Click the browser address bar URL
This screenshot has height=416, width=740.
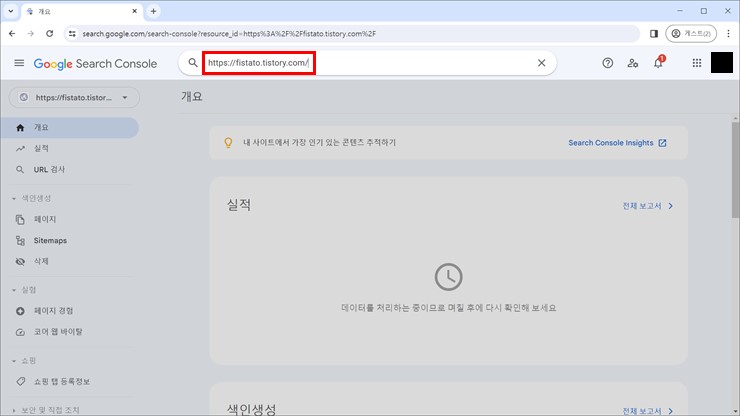tap(229, 34)
